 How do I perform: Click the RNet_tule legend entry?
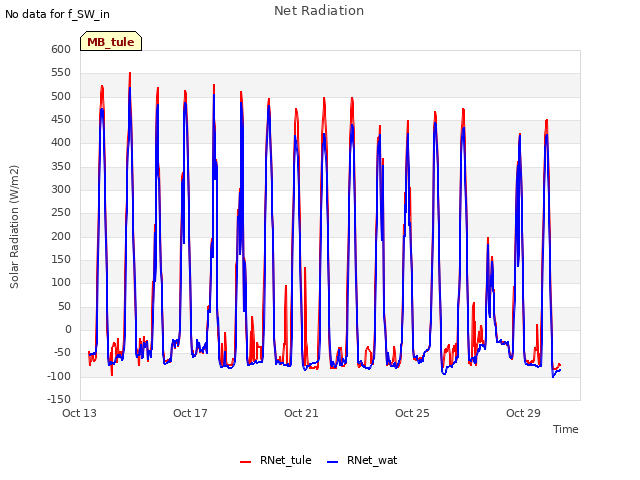tap(276, 460)
